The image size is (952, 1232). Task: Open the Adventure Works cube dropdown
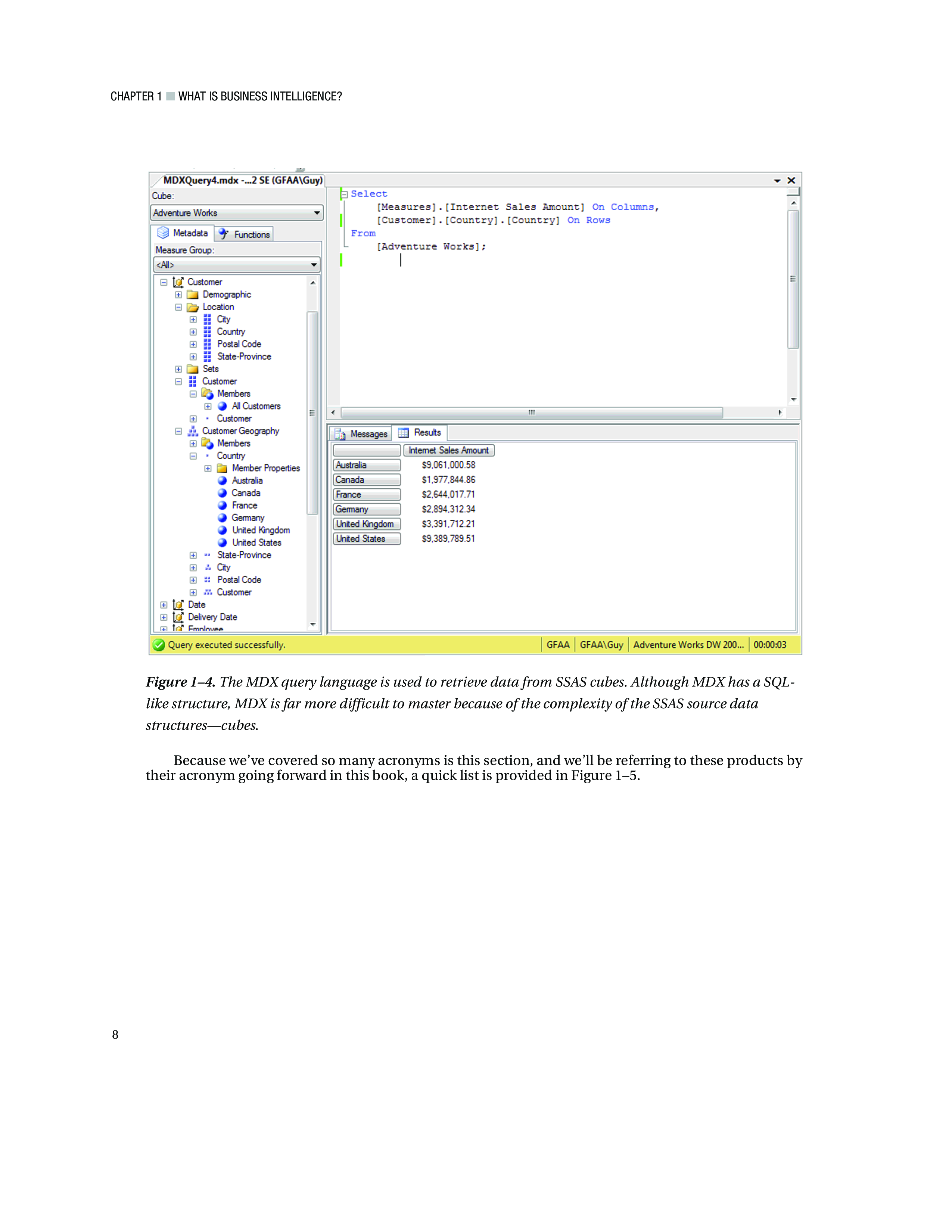(317, 213)
